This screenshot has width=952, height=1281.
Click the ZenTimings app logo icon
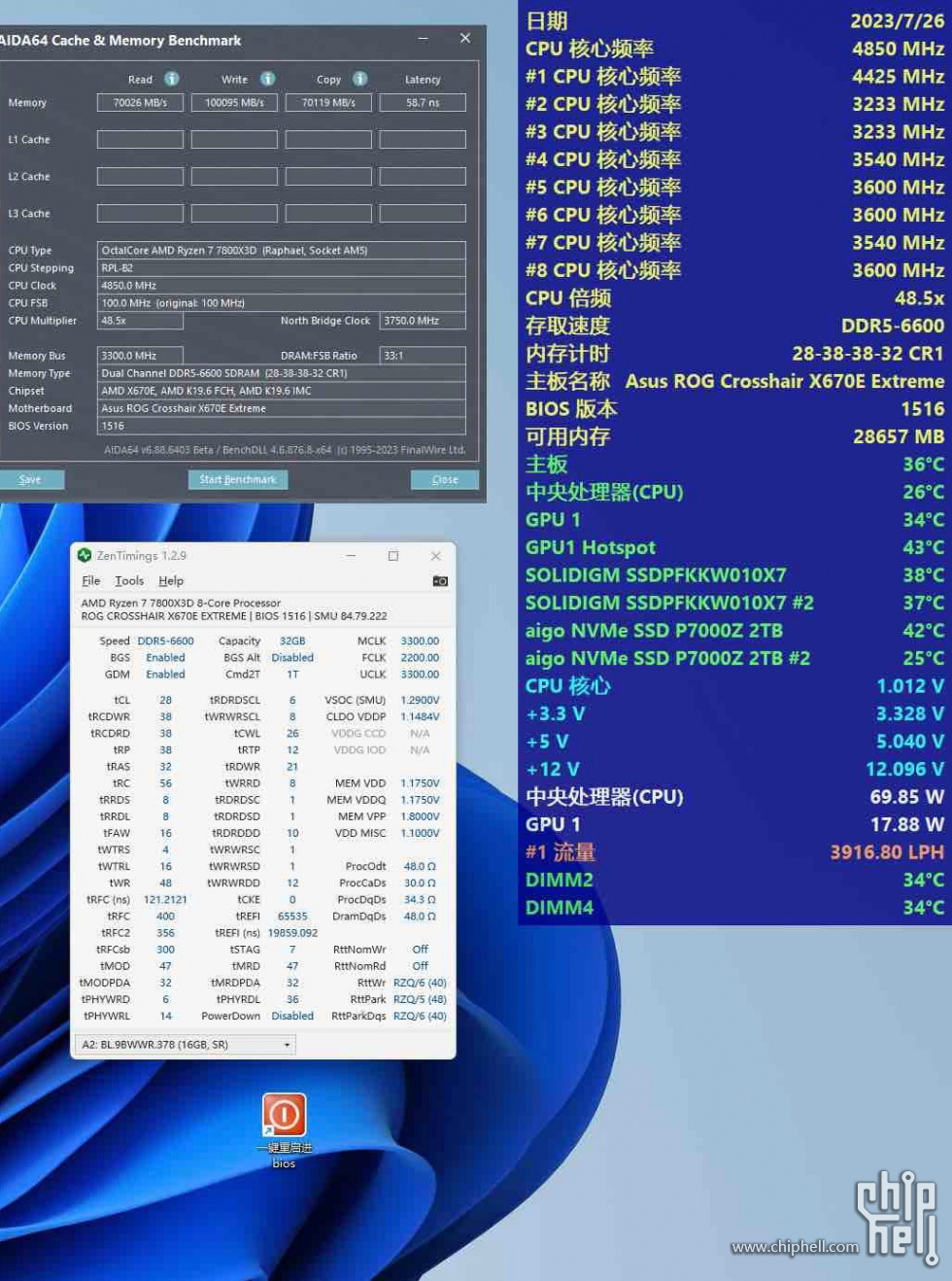[85, 556]
